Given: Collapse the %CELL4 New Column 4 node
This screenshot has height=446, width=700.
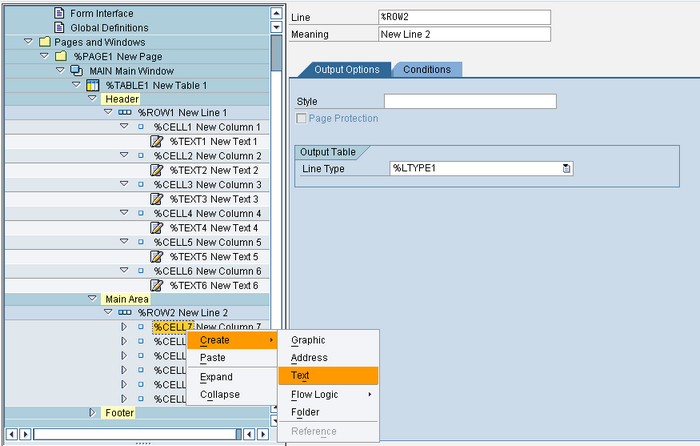Looking at the screenshot, I should pos(124,213).
